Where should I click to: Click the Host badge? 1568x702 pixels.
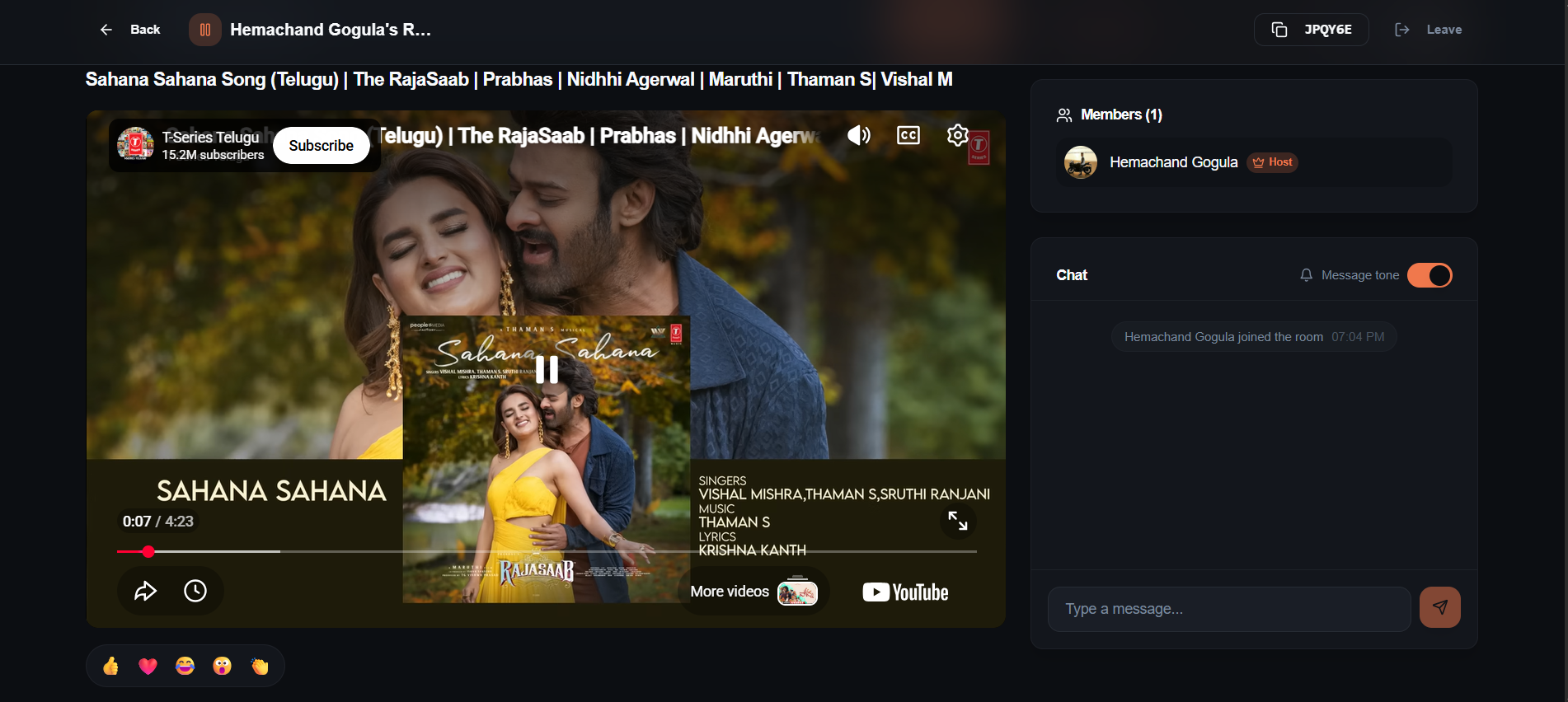point(1272,162)
